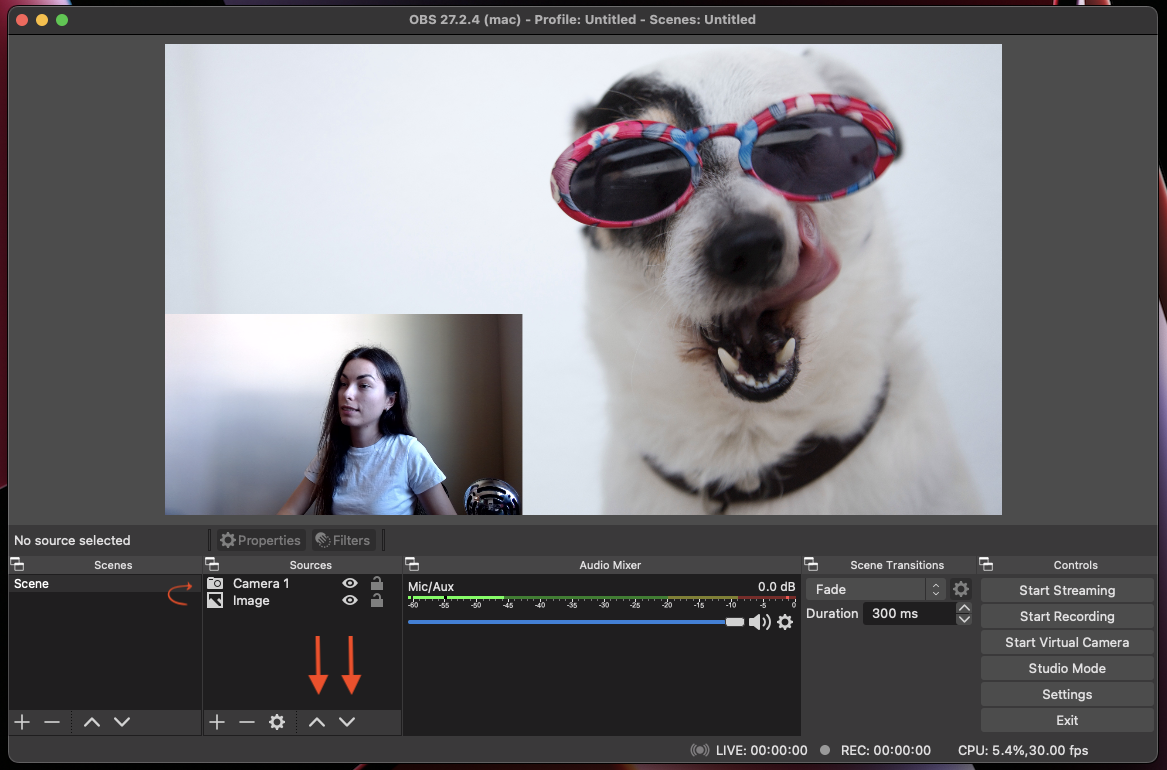The width and height of the screenshot is (1167, 770).
Task: Move the source down in the Sources list
Action: coord(347,722)
